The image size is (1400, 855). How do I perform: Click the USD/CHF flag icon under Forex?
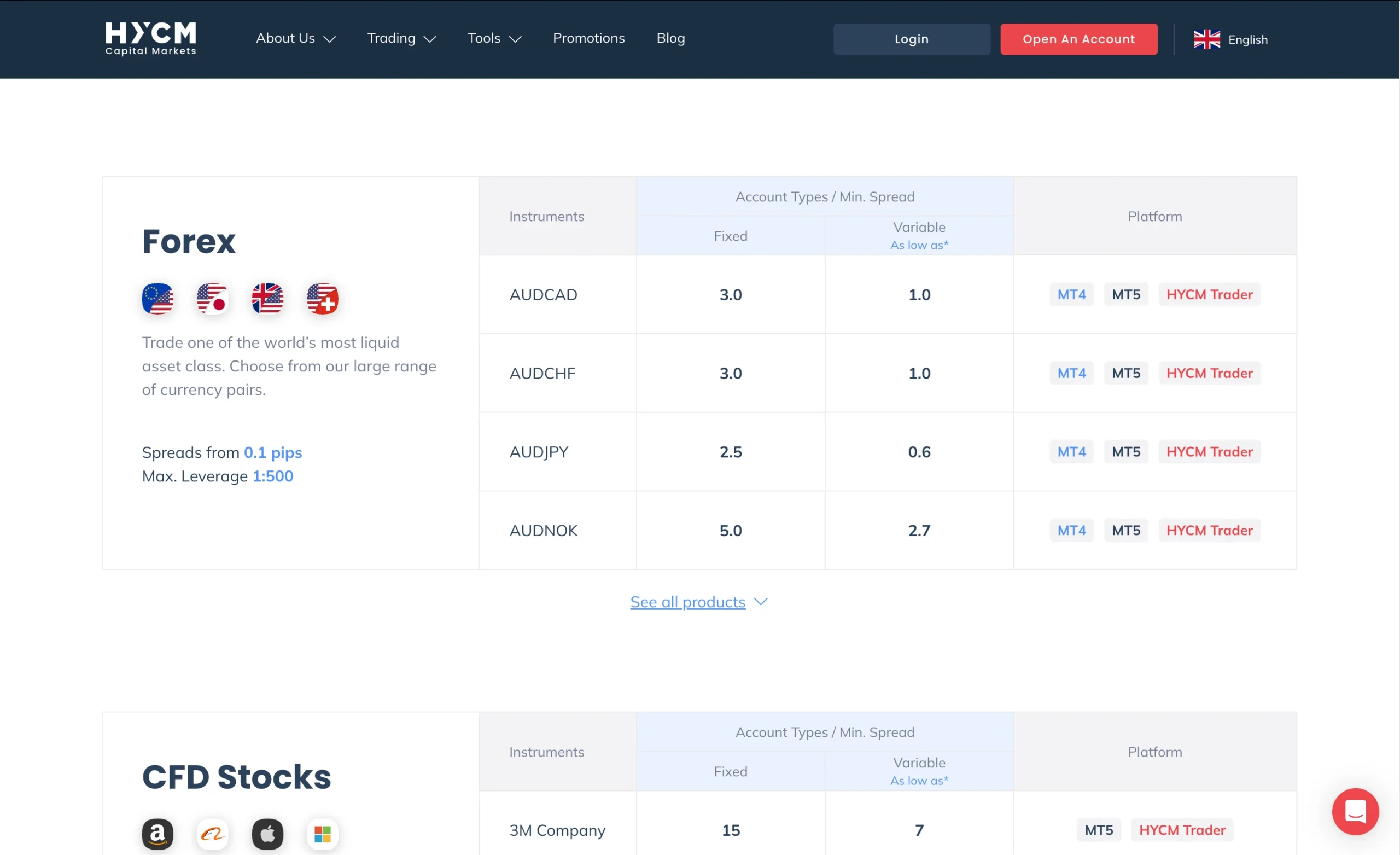click(323, 299)
